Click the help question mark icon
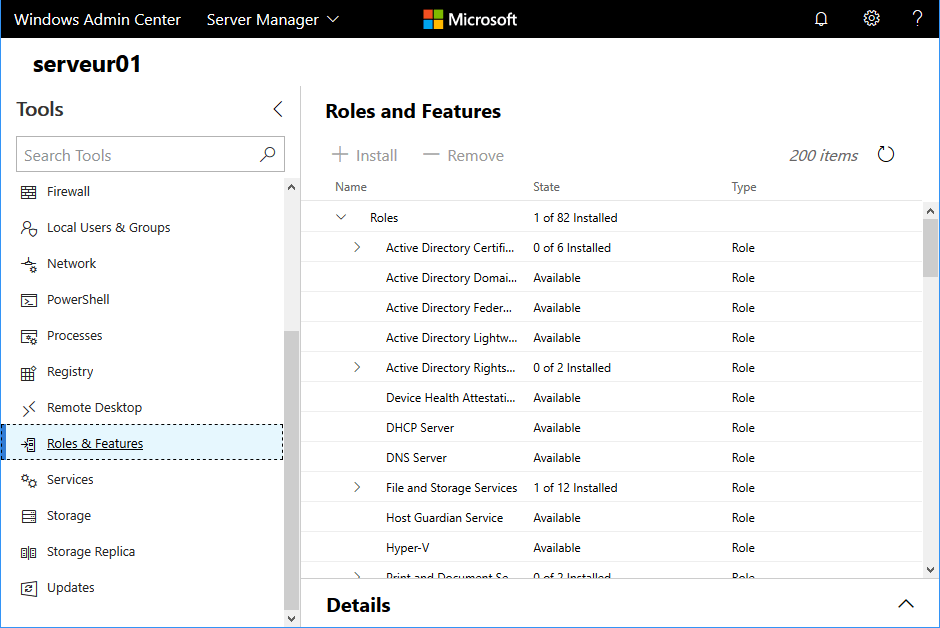The width and height of the screenshot is (940, 628). click(917, 19)
